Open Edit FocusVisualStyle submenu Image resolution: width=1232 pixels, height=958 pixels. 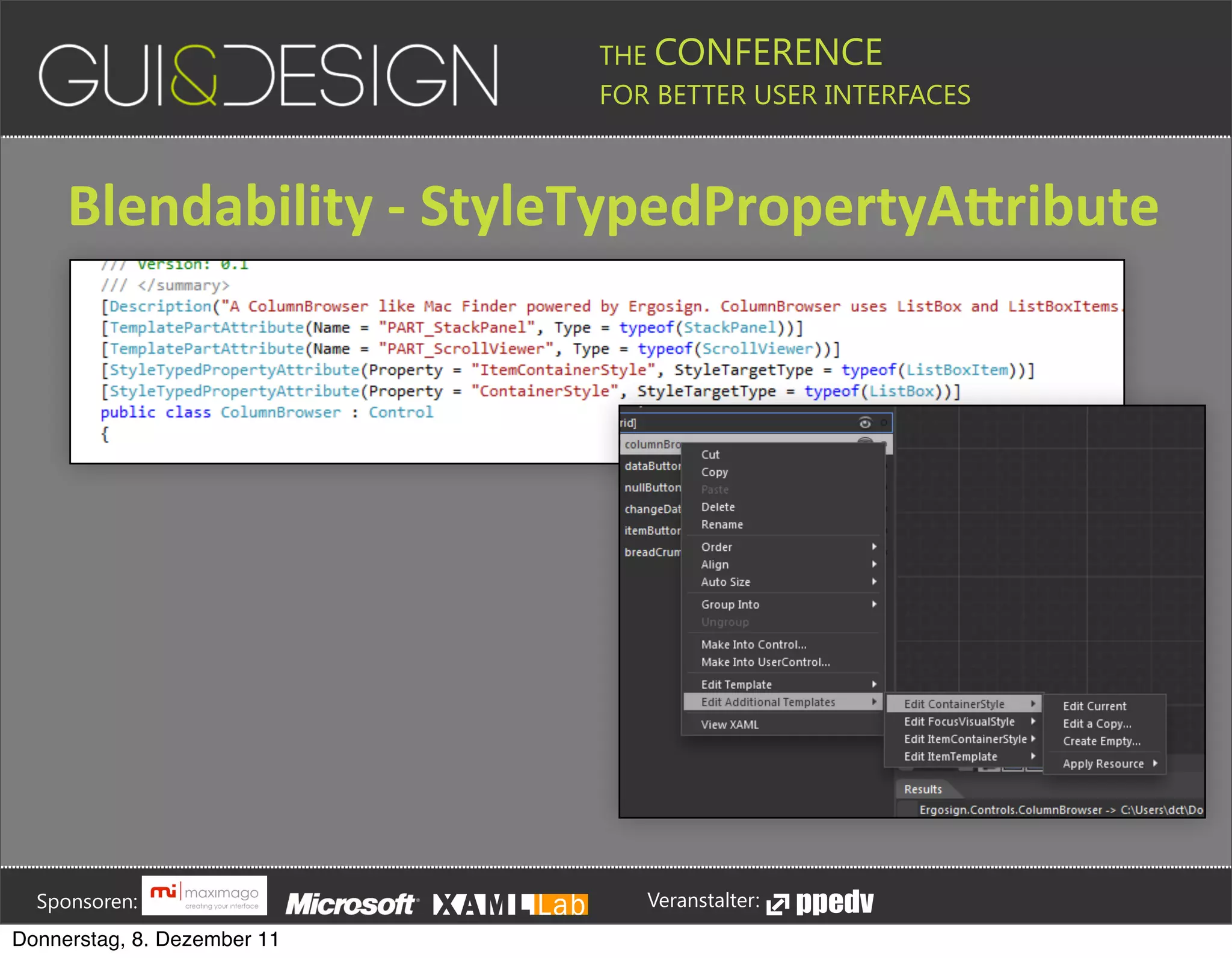pyautogui.click(x=964, y=721)
